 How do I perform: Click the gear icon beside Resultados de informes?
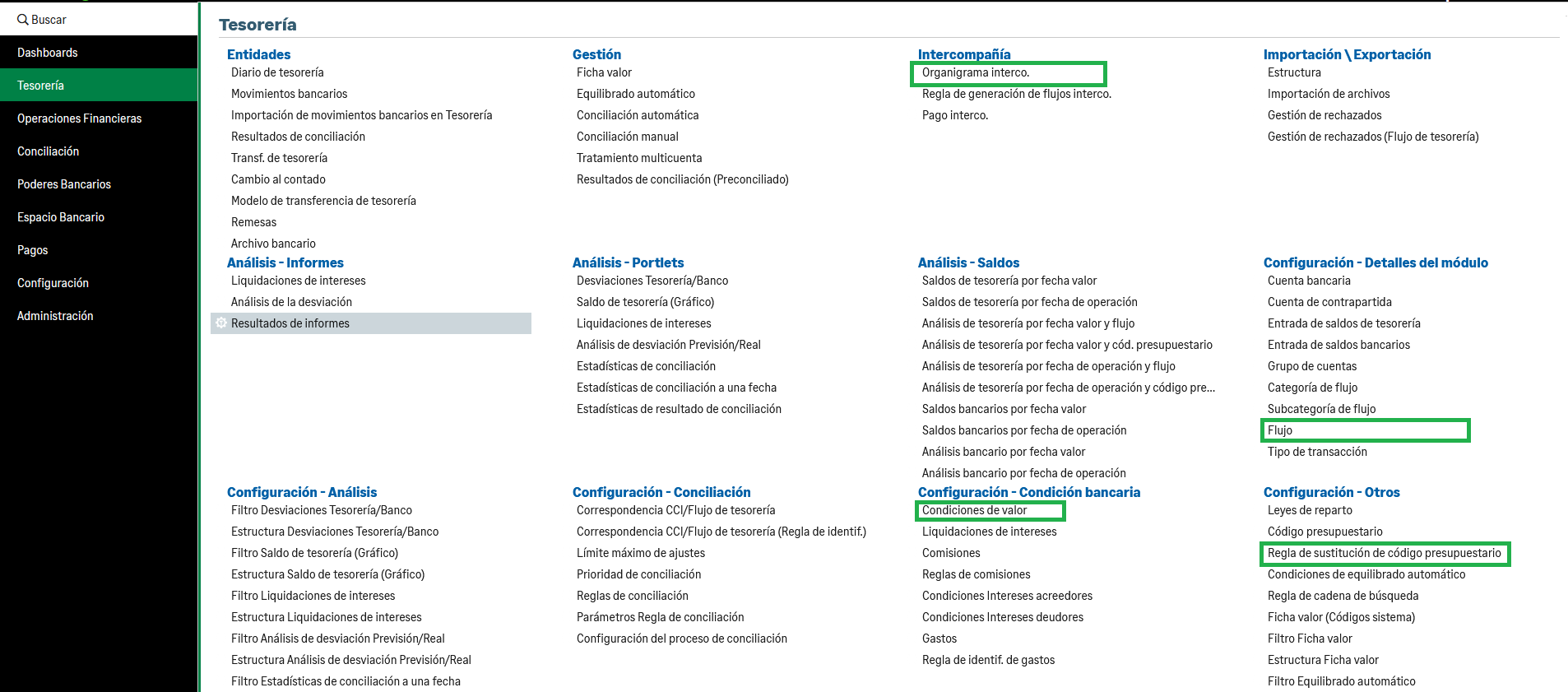pos(220,323)
